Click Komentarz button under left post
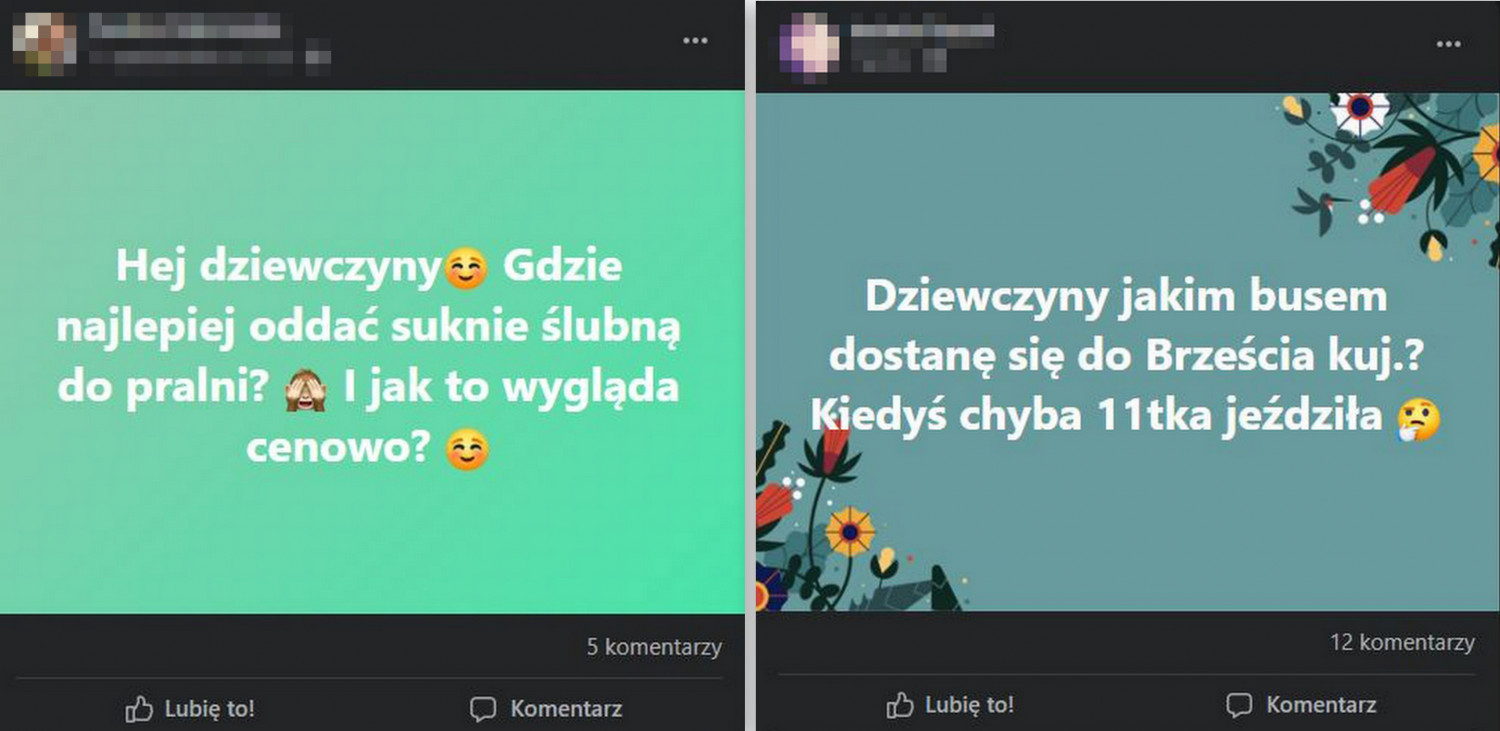This screenshot has height=731, width=1500. tap(546, 710)
